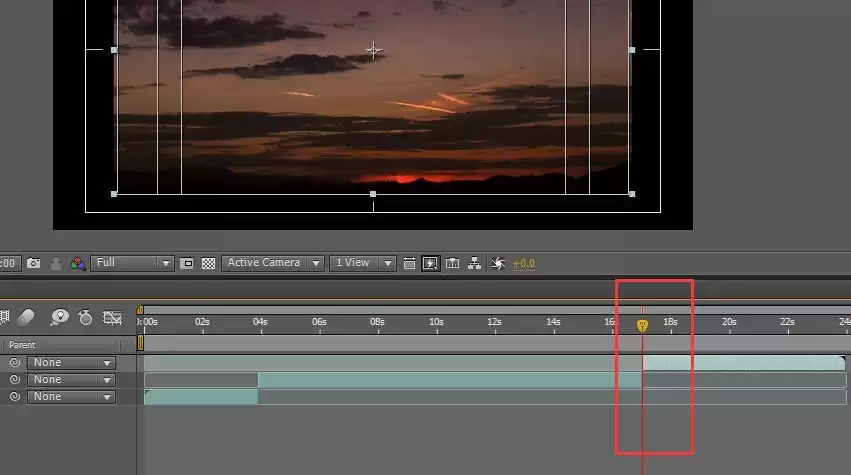Viewport: 851px width, 475px height.
Task: Click the 12s mark on time ruler
Action: [x=494, y=322]
